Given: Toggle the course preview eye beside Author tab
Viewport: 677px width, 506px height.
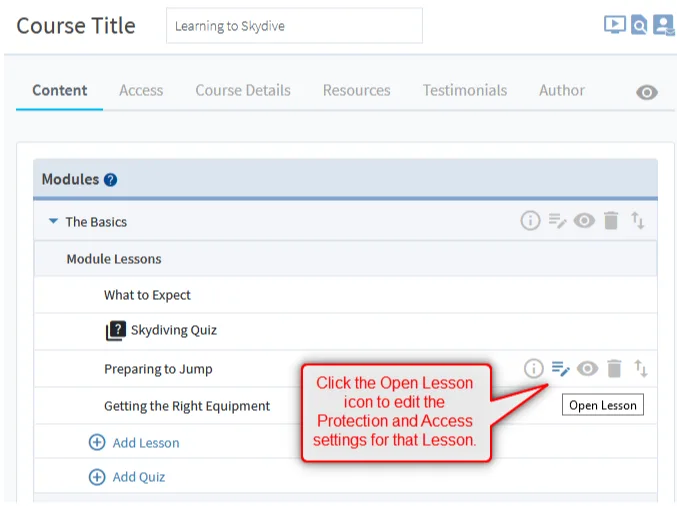Looking at the screenshot, I should 647,92.
